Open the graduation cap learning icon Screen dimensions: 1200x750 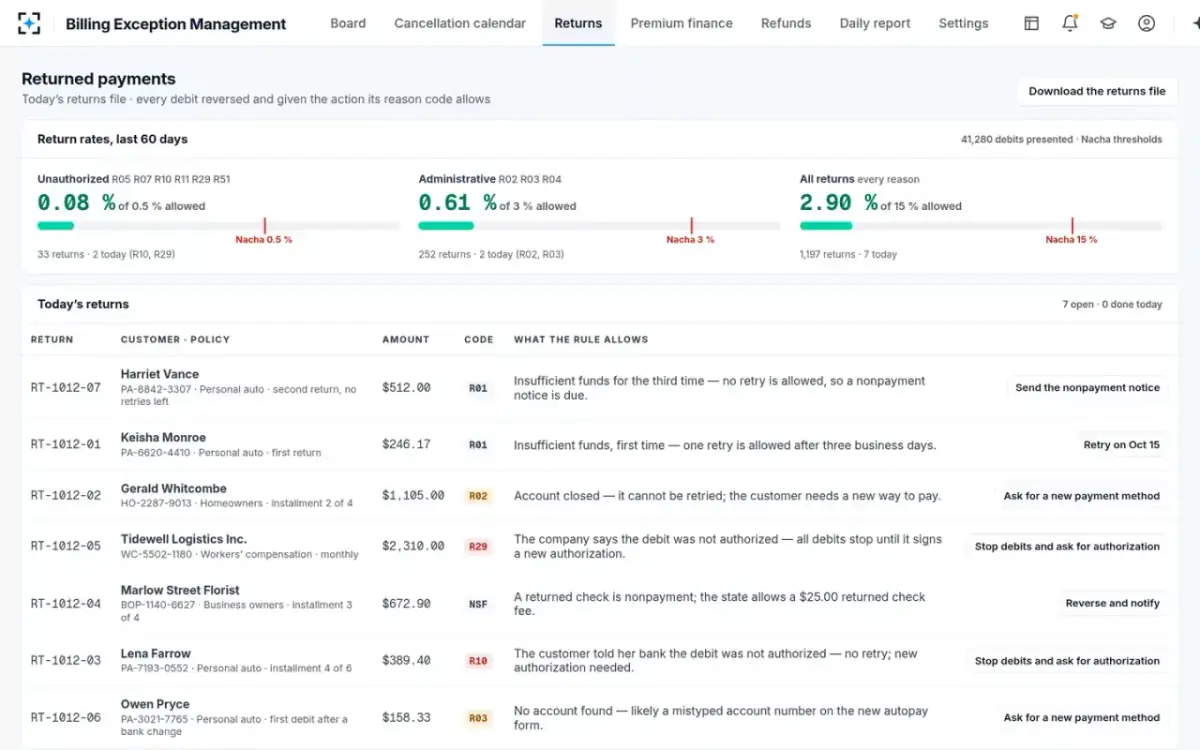1108,23
